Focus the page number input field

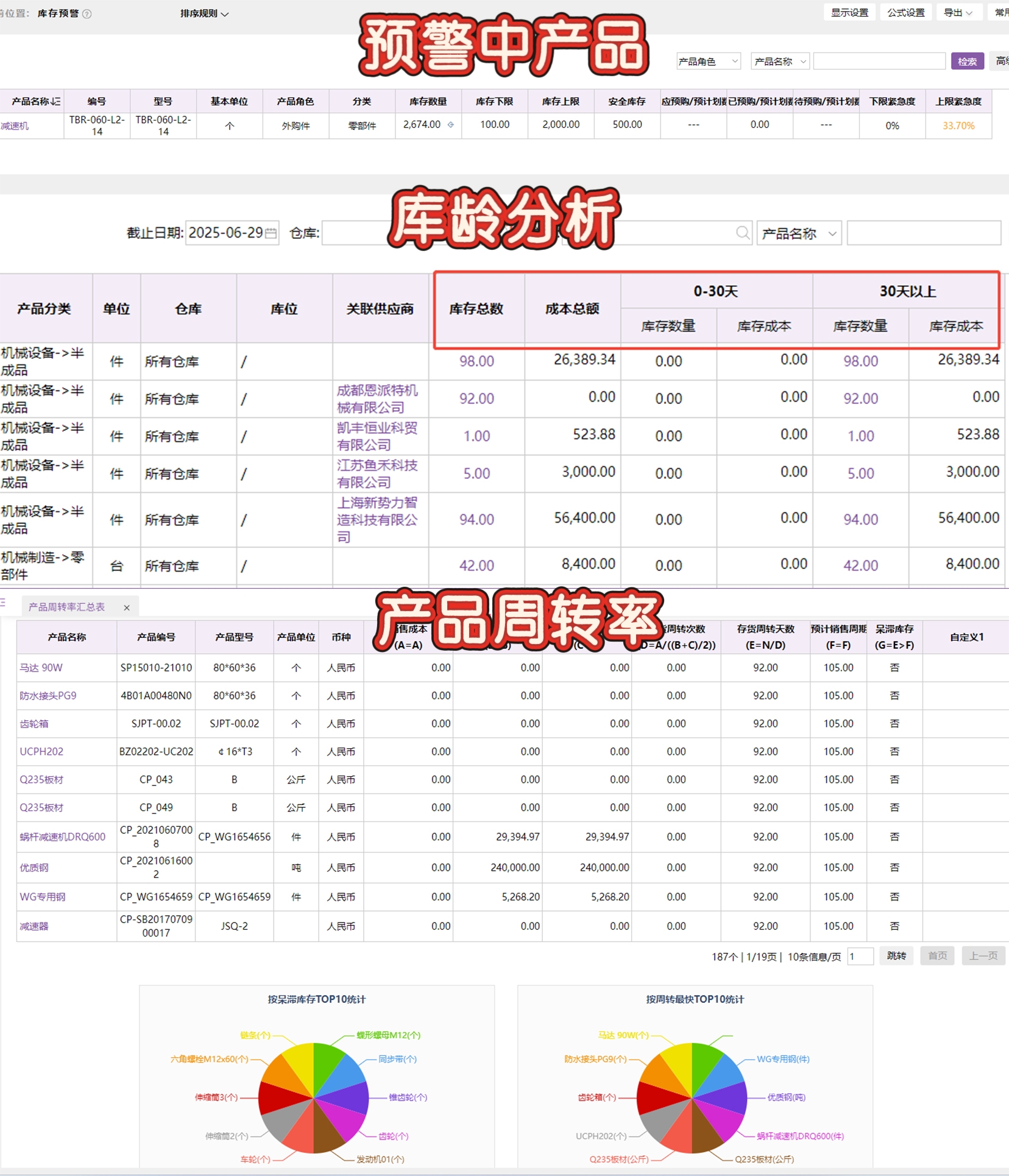pos(860,957)
